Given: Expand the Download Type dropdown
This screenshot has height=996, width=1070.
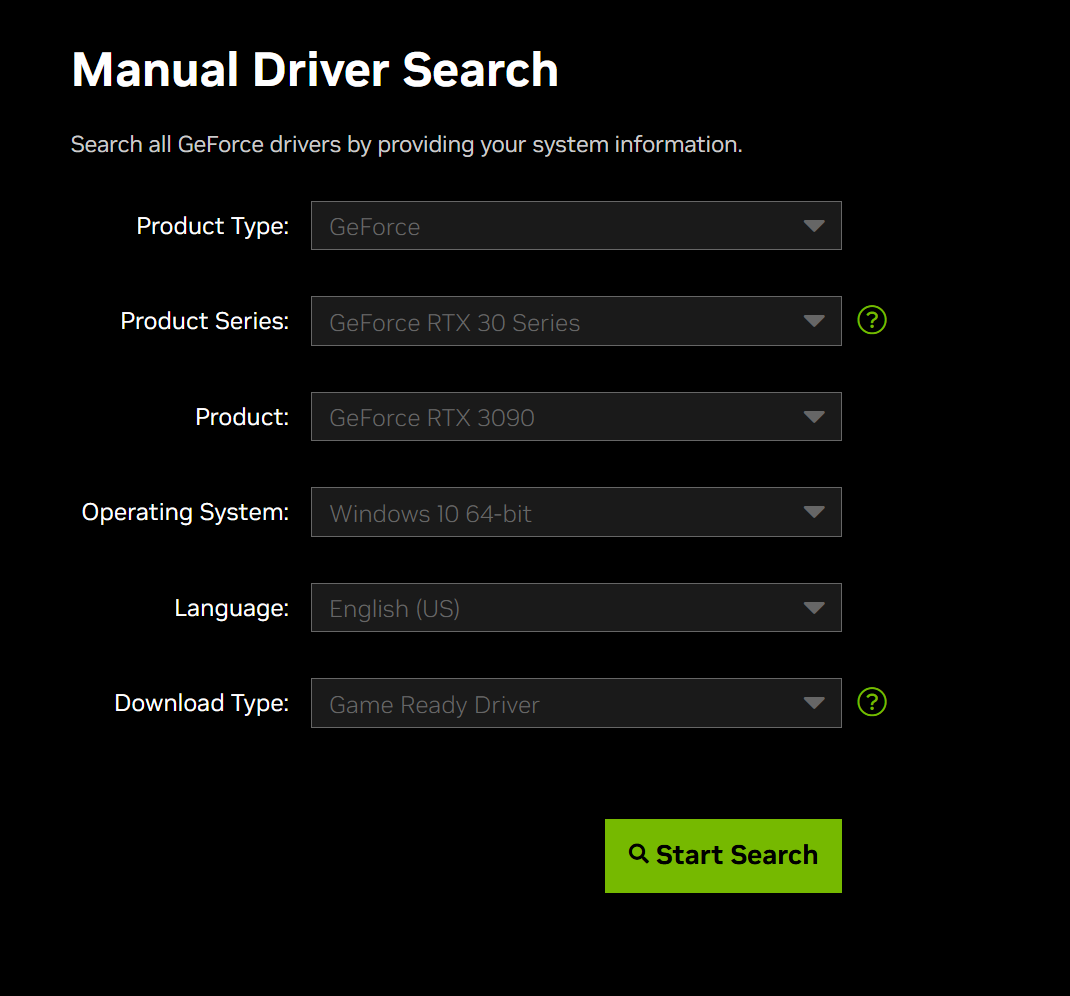Looking at the screenshot, I should click(x=576, y=703).
